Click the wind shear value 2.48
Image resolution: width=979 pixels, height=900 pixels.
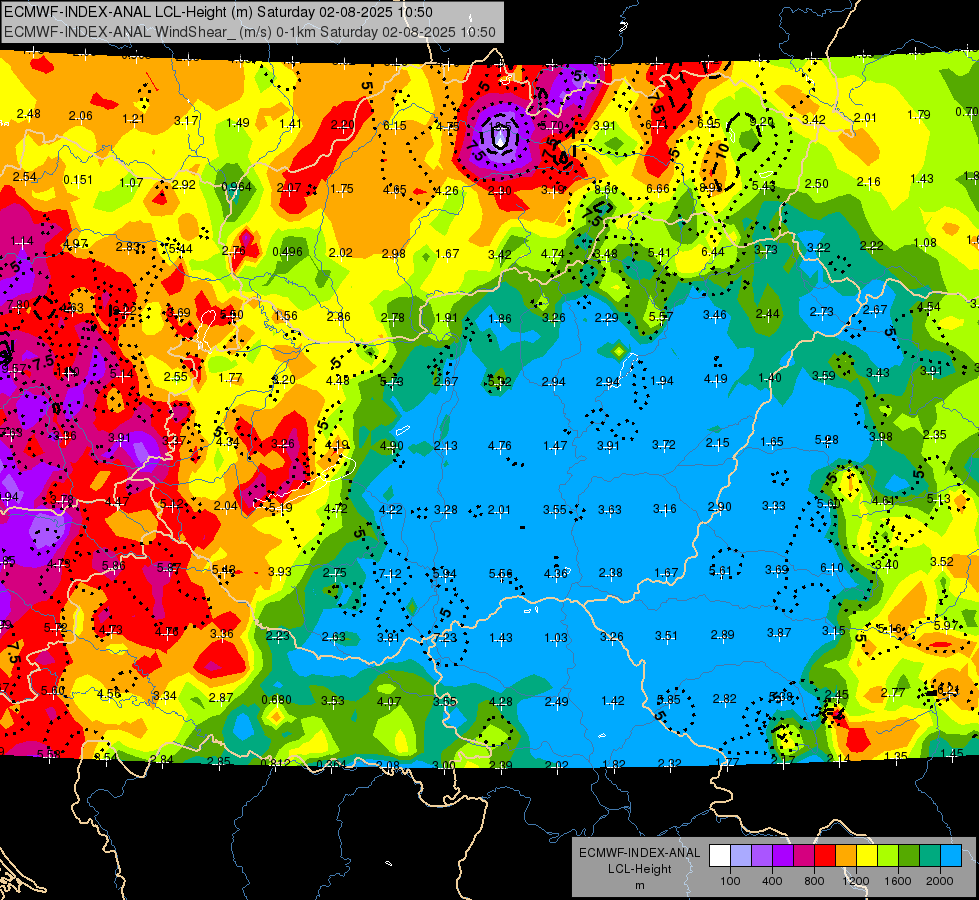pyautogui.click(x=29, y=114)
